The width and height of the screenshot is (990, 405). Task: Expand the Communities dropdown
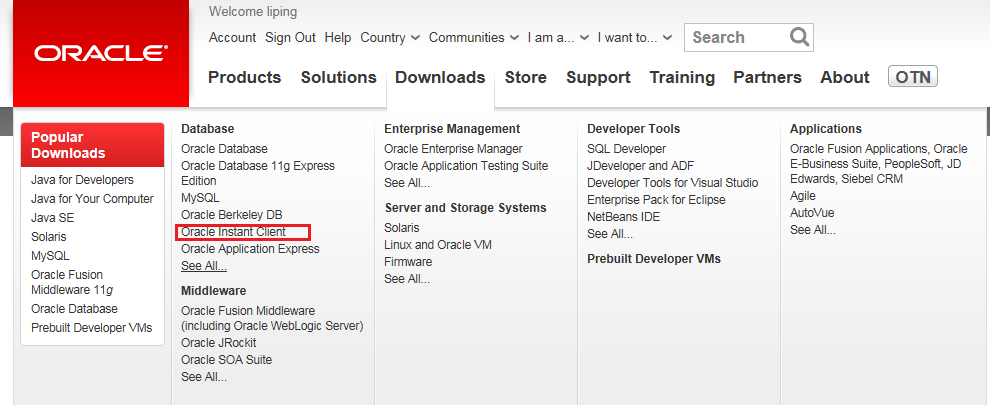point(474,37)
